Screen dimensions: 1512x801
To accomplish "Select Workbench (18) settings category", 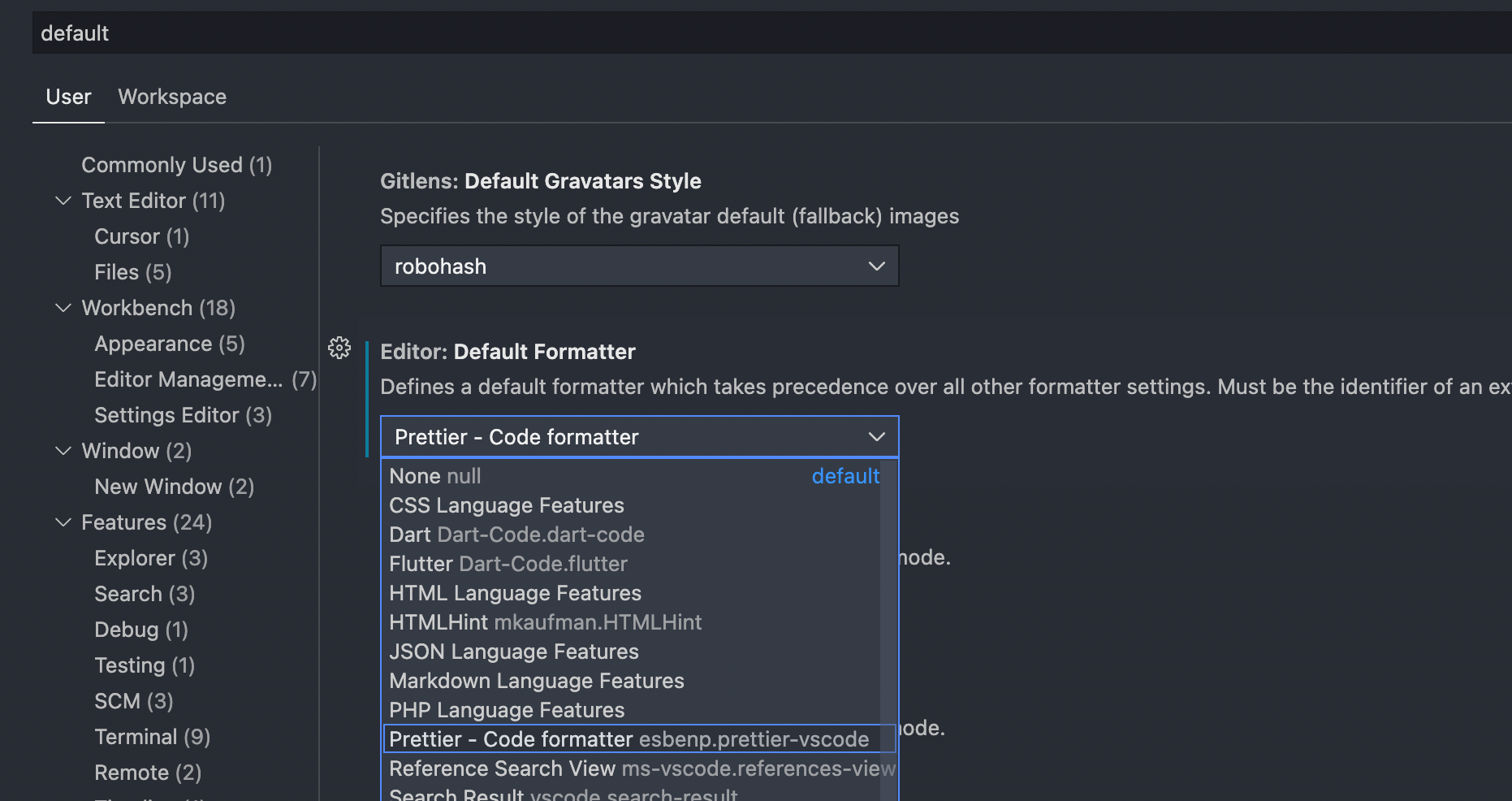I will coord(158,308).
